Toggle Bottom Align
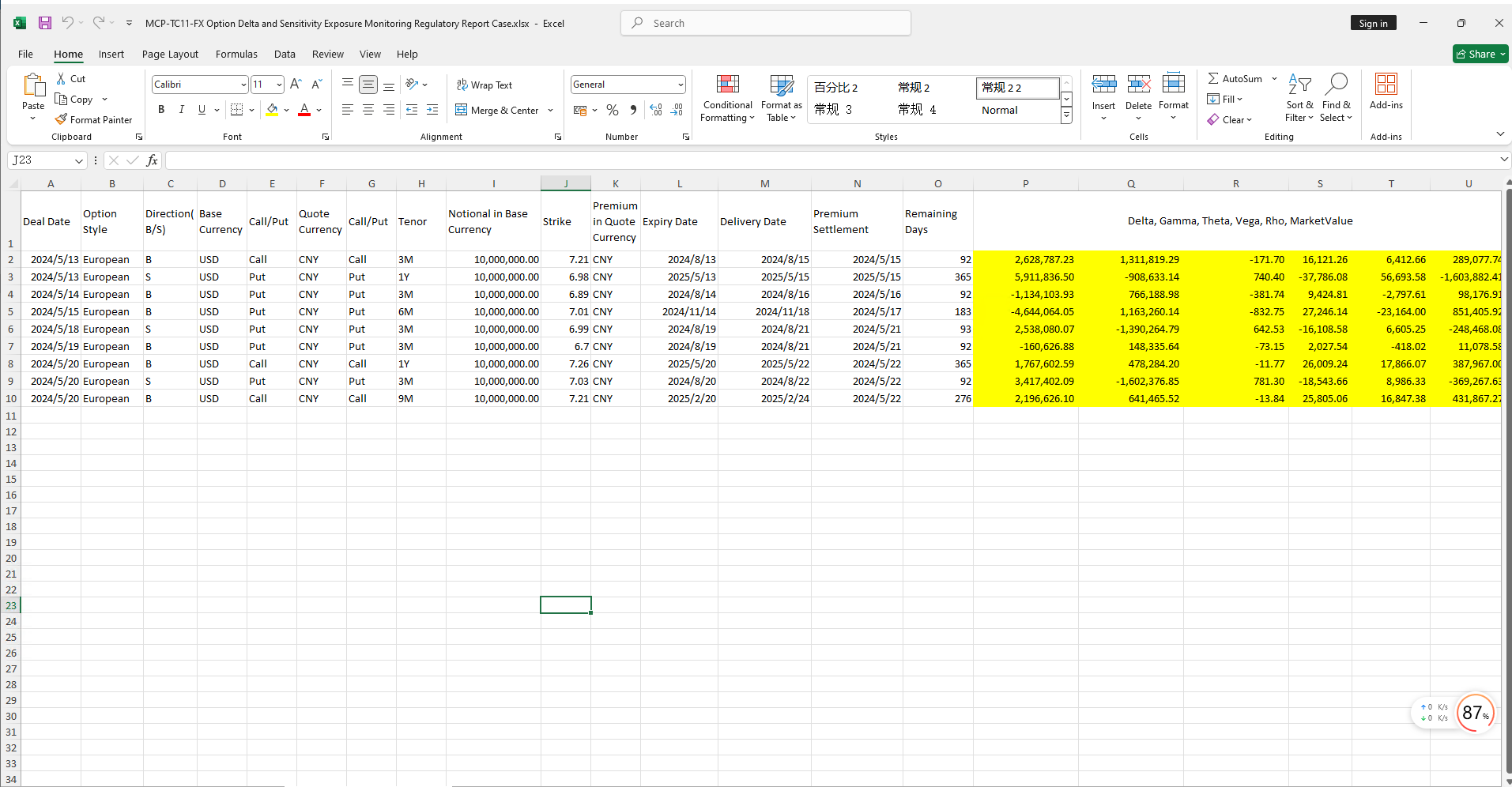Viewport: 1512px width, 787px height. [389, 85]
